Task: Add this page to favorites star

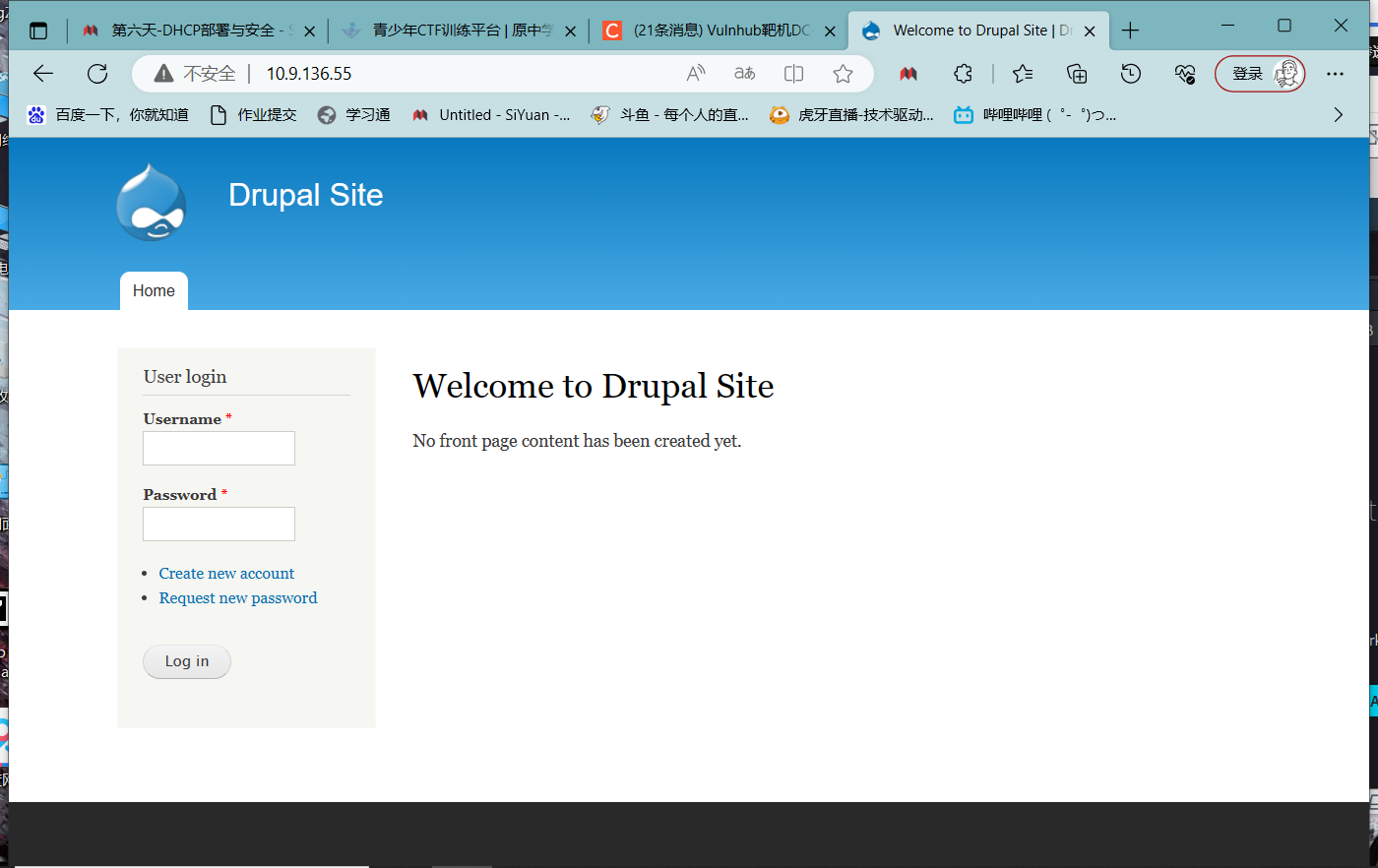Action: click(843, 74)
